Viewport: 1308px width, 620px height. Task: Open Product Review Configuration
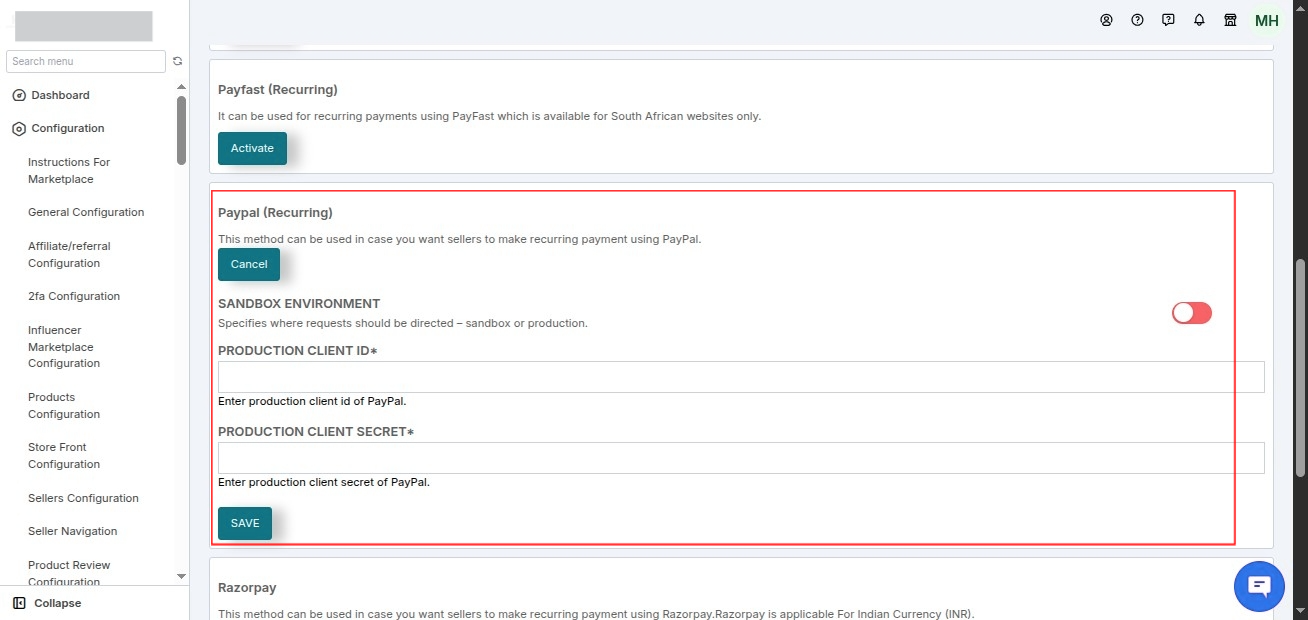click(69, 573)
